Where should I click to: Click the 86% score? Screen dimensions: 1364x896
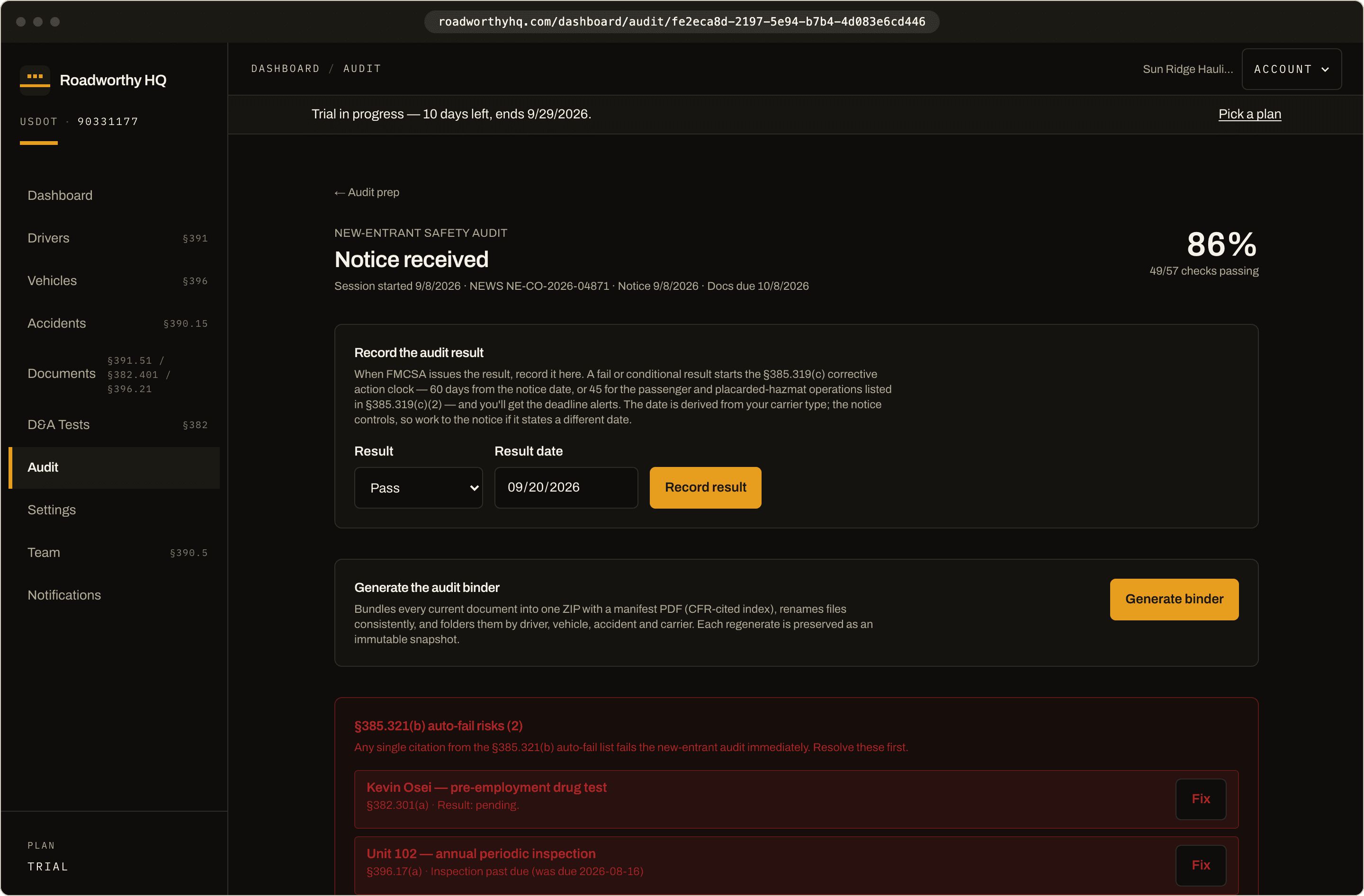tap(1221, 245)
